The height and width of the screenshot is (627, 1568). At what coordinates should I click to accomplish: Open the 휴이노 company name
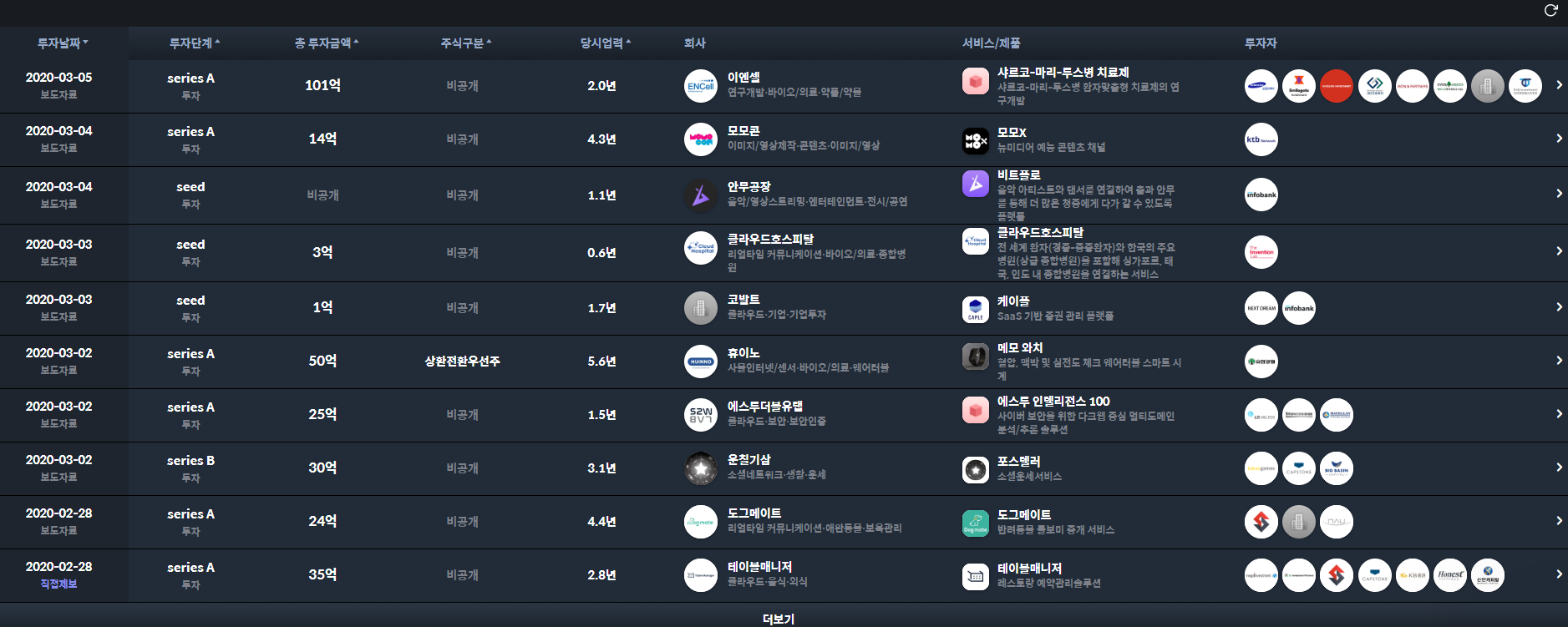point(743,352)
